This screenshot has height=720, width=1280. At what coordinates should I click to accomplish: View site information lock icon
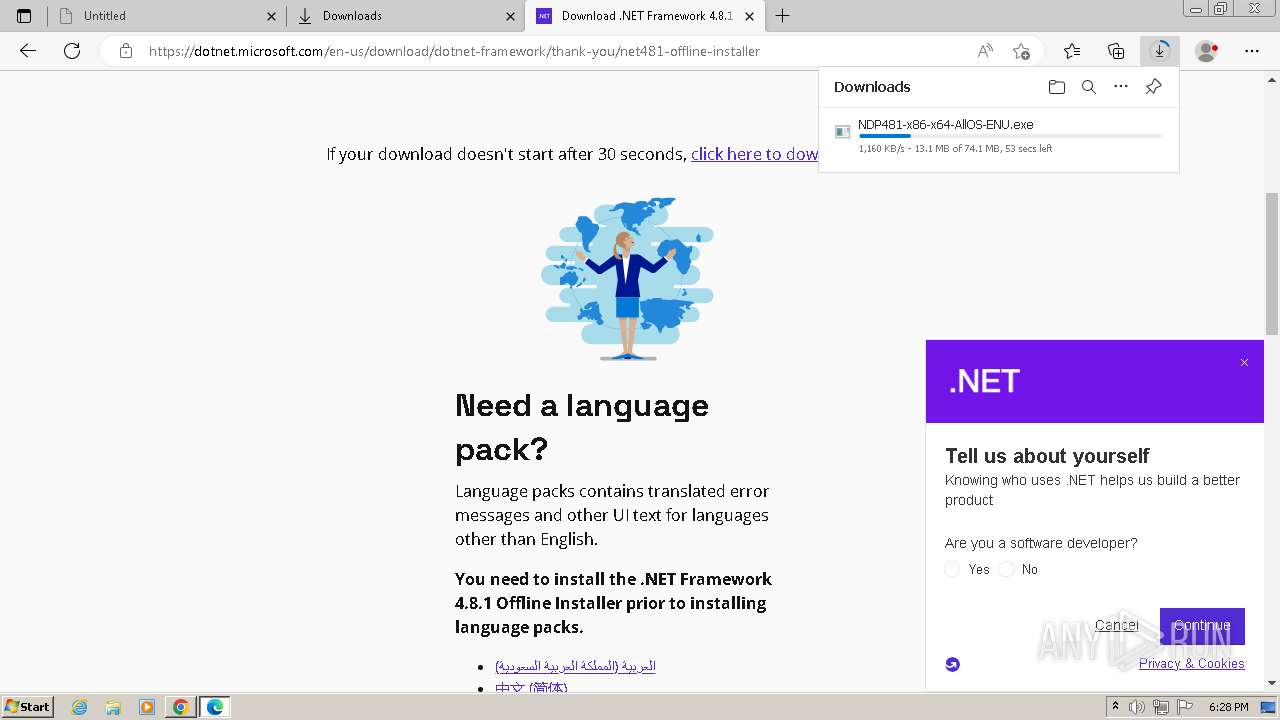point(125,51)
